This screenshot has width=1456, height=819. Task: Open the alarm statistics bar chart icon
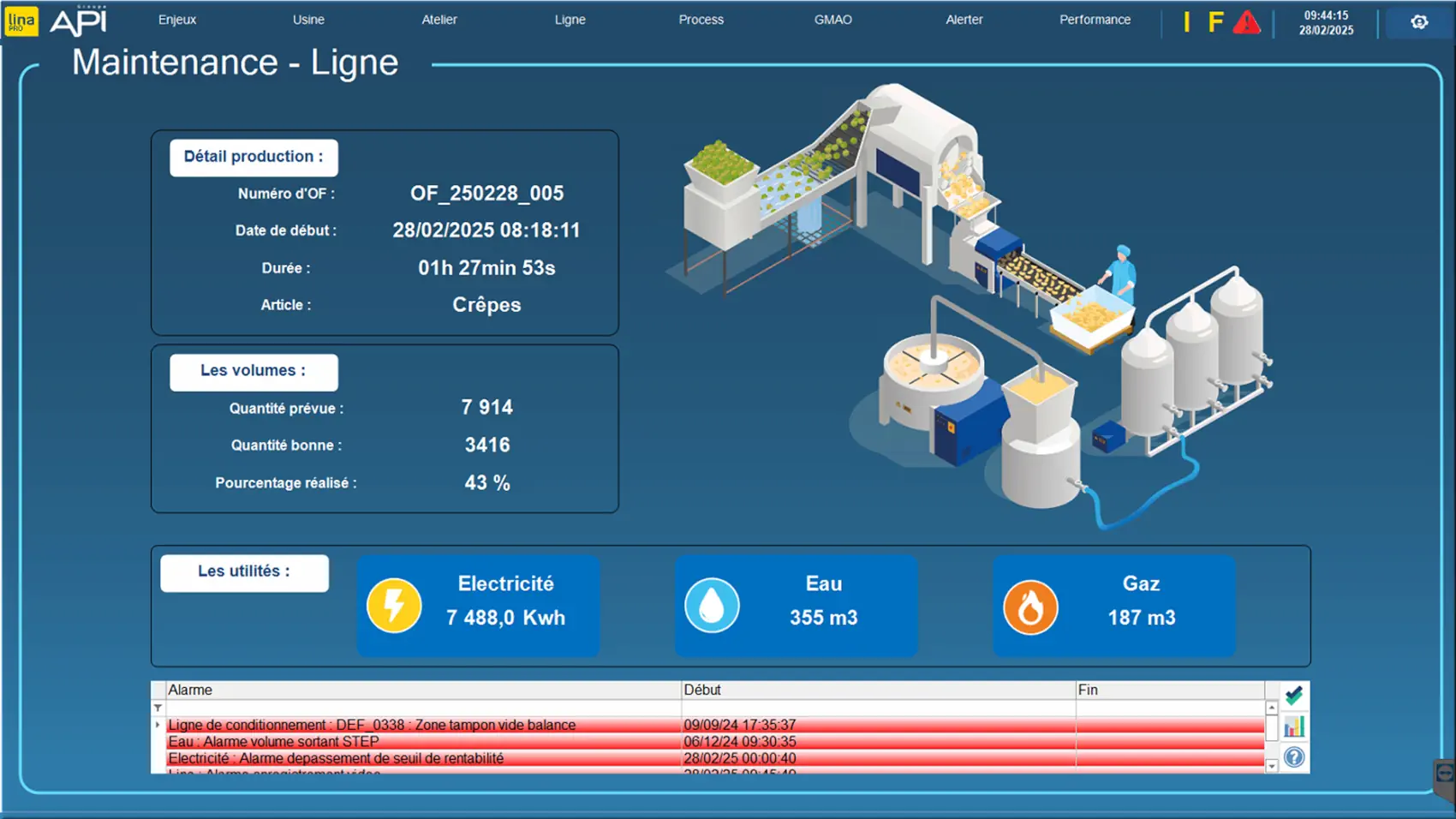click(x=1294, y=726)
